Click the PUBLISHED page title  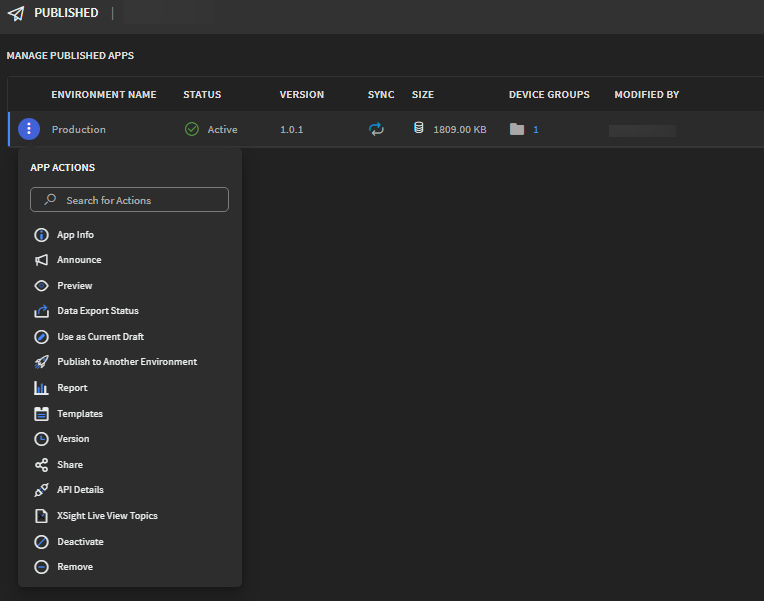[66, 13]
